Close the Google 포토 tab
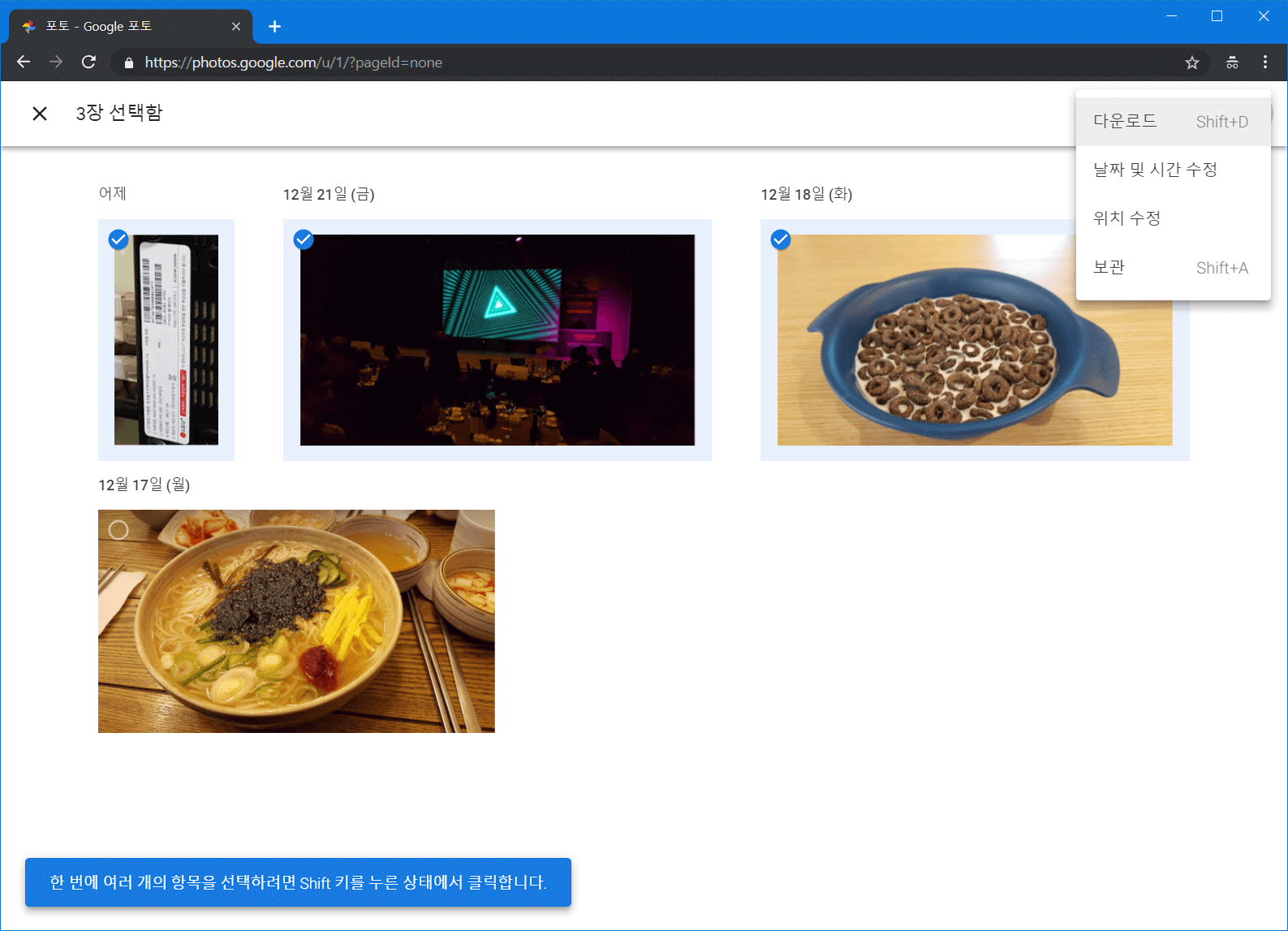Viewport: 1288px width, 931px height. pos(236,27)
